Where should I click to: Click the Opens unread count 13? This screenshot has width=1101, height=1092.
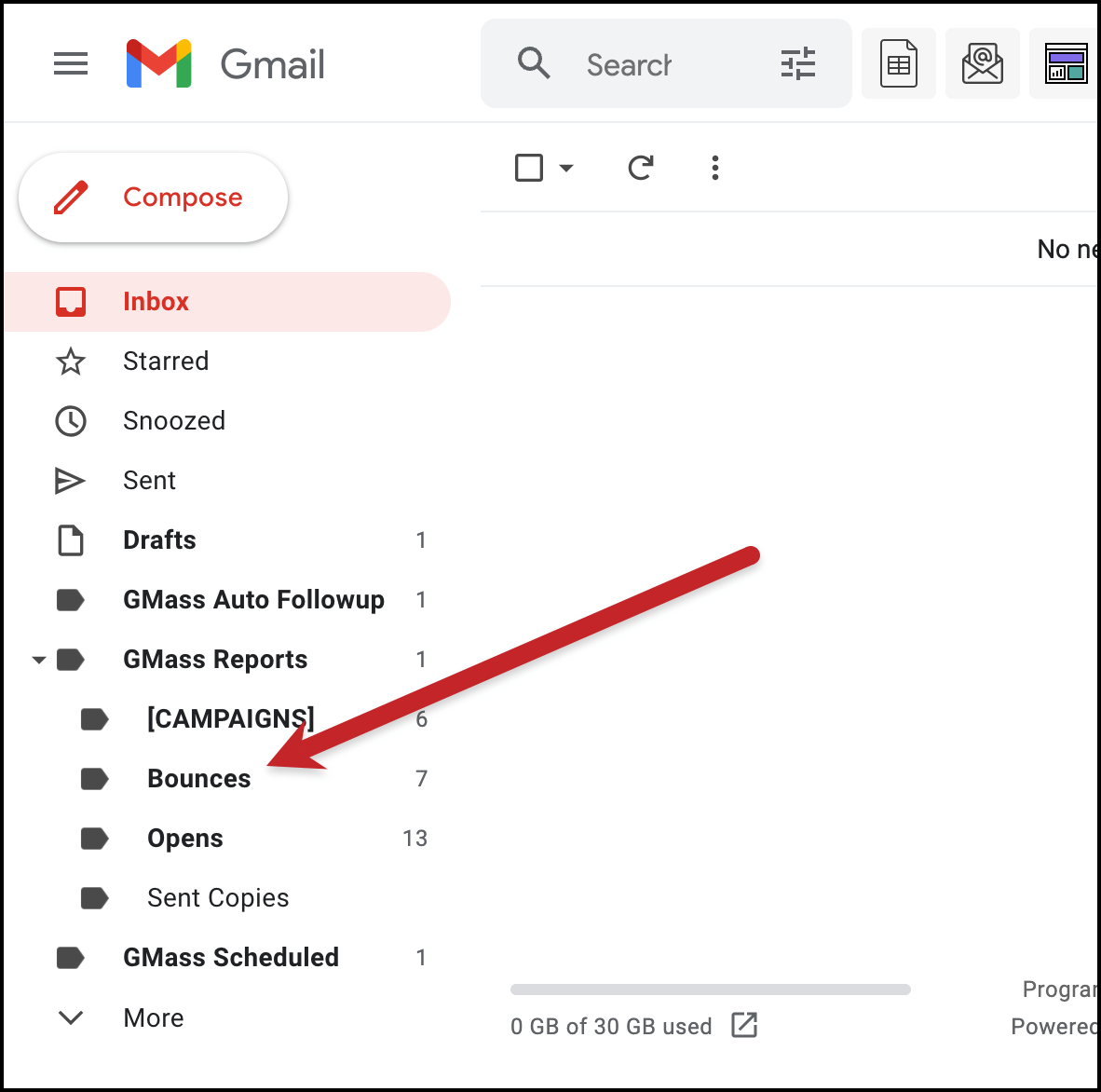pos(415,839)
